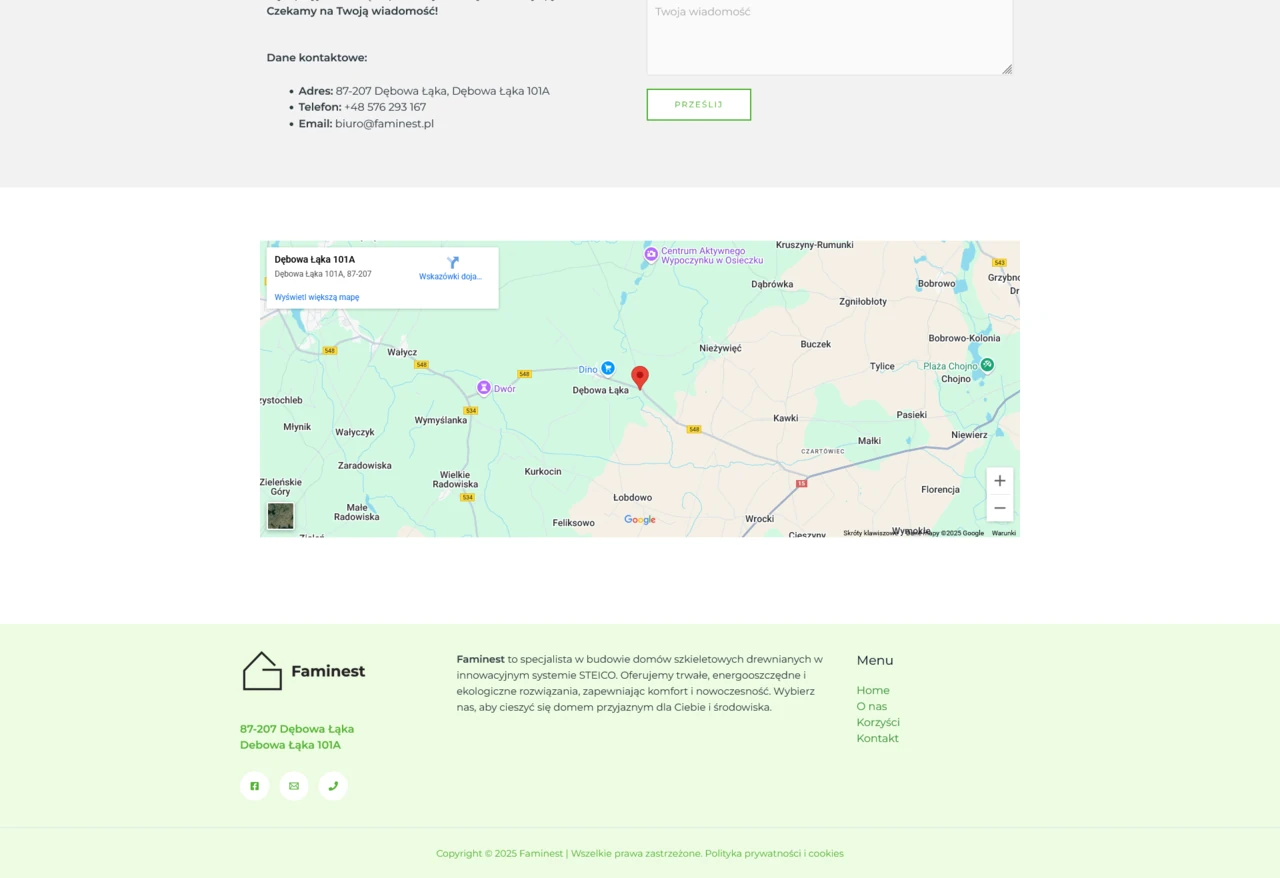Click the road 15 shield on map
The width and height of the screenshot is (1280, 878).
pos(801,483)
